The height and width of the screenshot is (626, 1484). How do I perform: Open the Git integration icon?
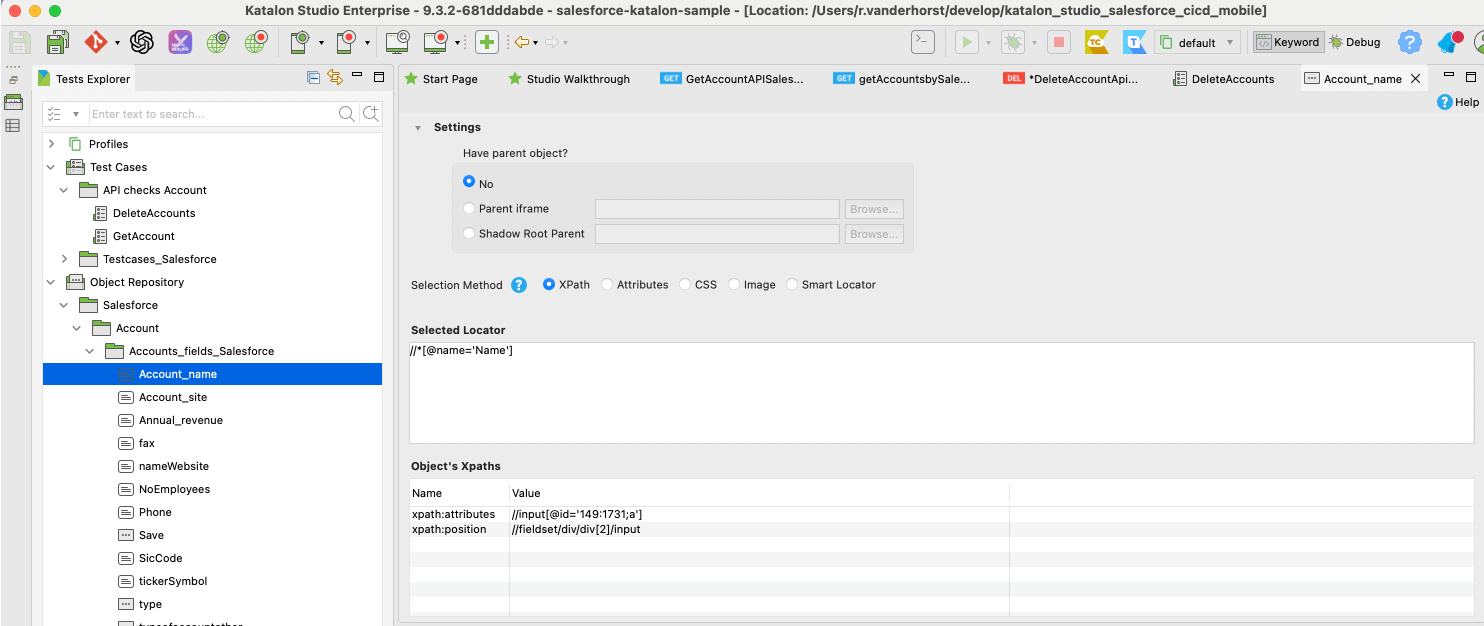[x=96, y=42]
